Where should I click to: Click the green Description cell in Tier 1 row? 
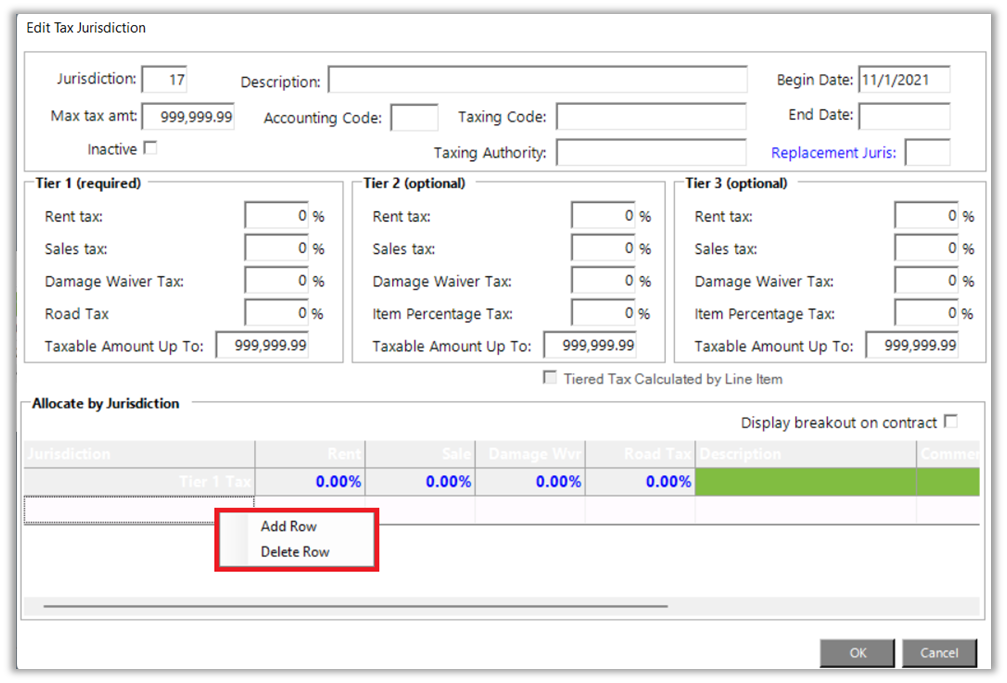[805, 482]
